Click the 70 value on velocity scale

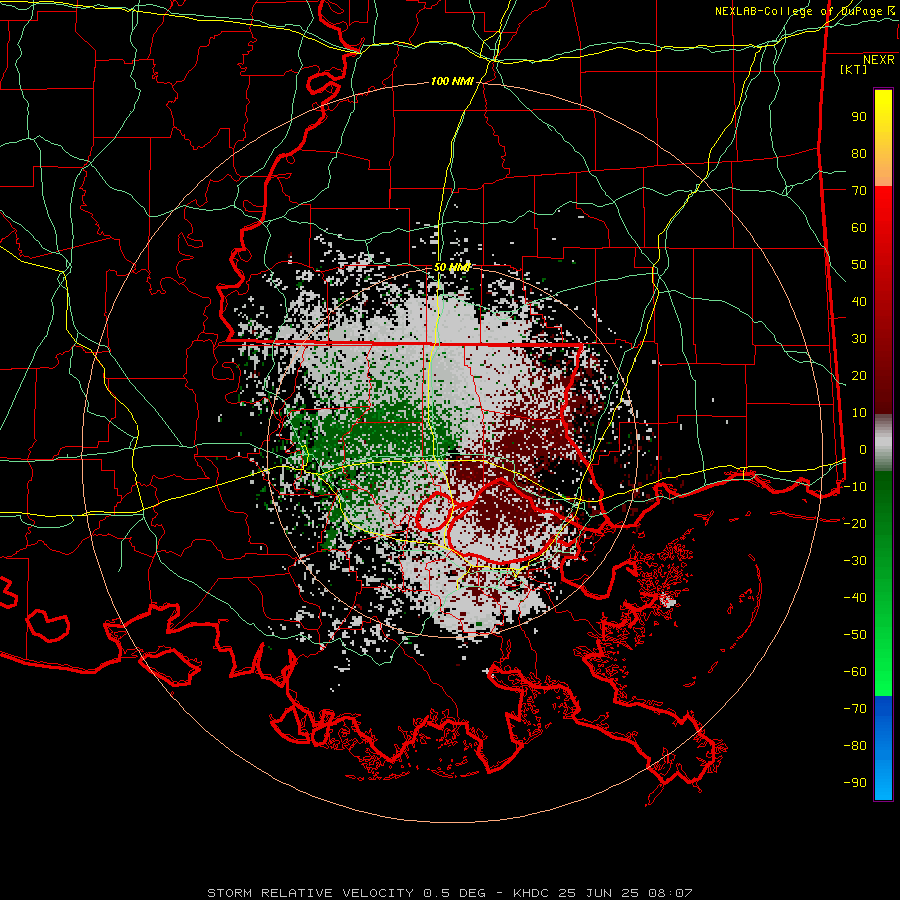coord(859,191)
